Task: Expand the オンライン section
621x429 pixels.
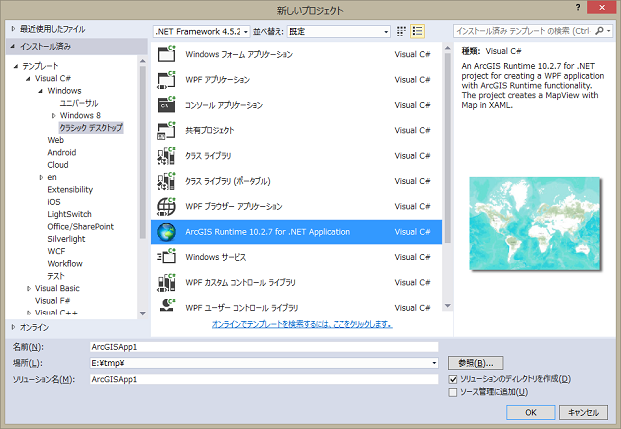Action: click(13, 327)
